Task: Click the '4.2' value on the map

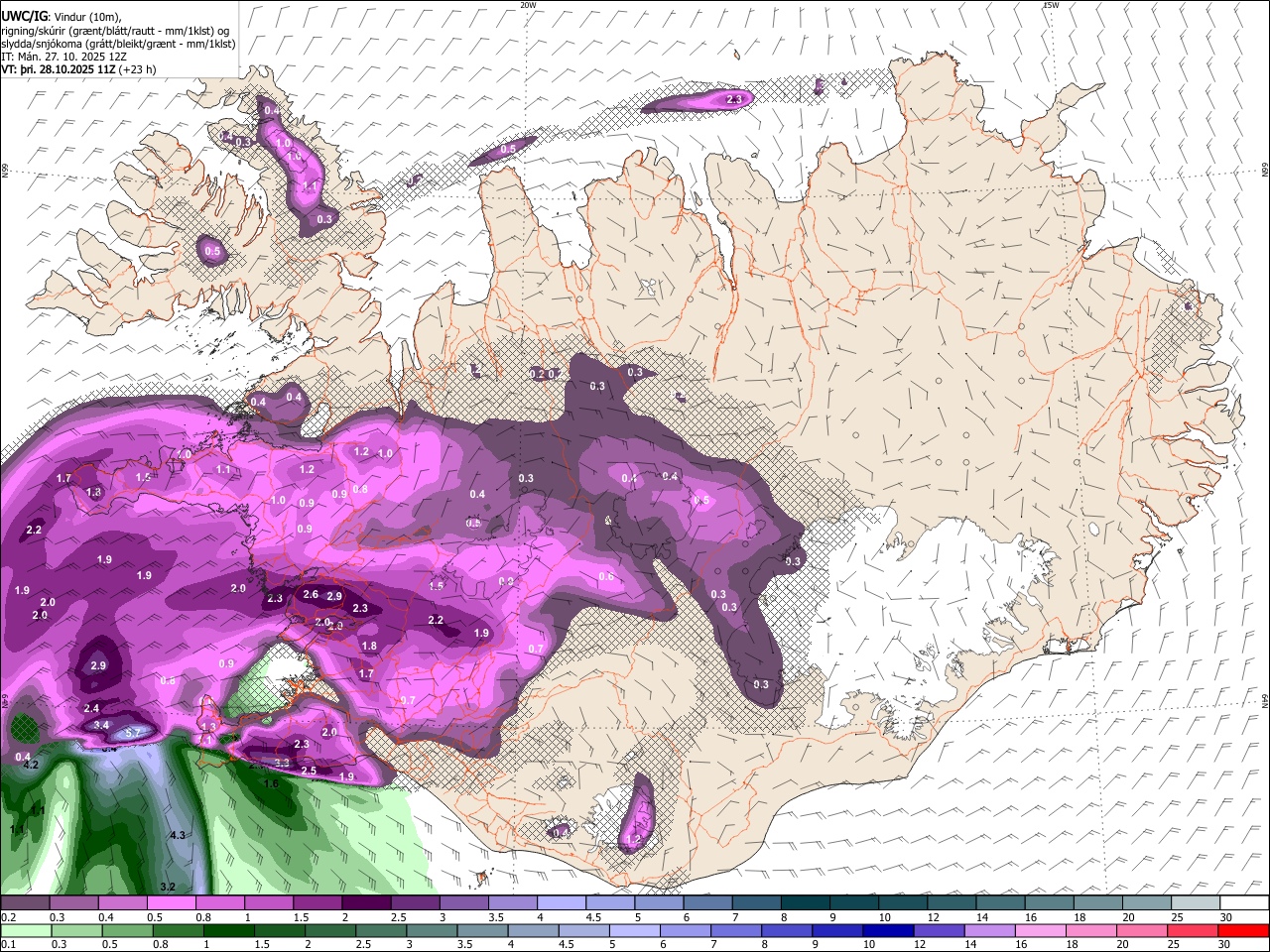Action: click(31, 765)
